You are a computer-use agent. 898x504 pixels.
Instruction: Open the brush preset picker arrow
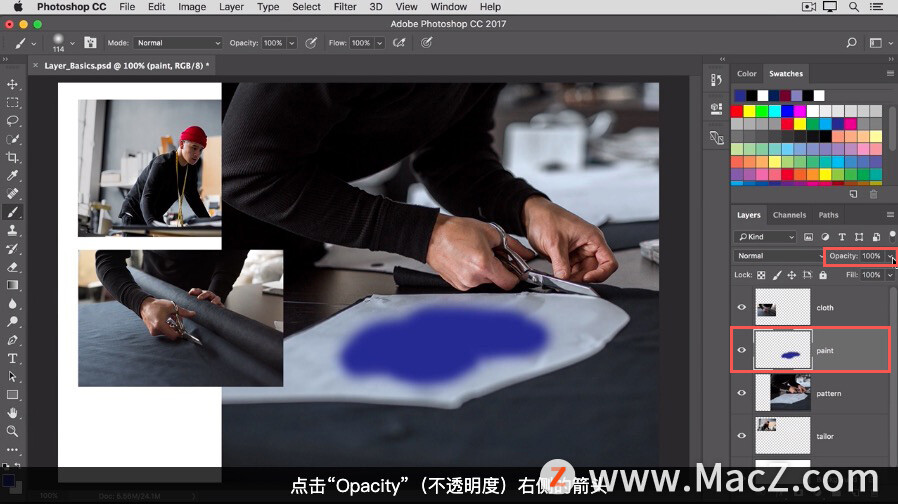coord(72,44)
